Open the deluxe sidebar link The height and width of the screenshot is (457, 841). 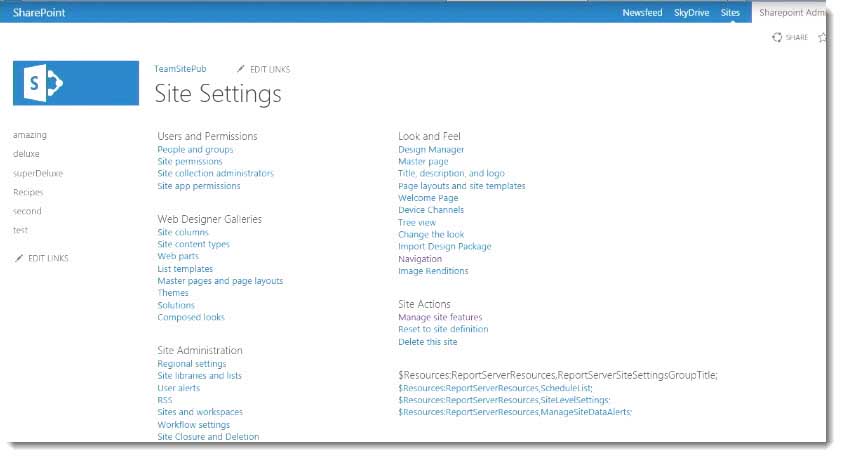(26, 153)
